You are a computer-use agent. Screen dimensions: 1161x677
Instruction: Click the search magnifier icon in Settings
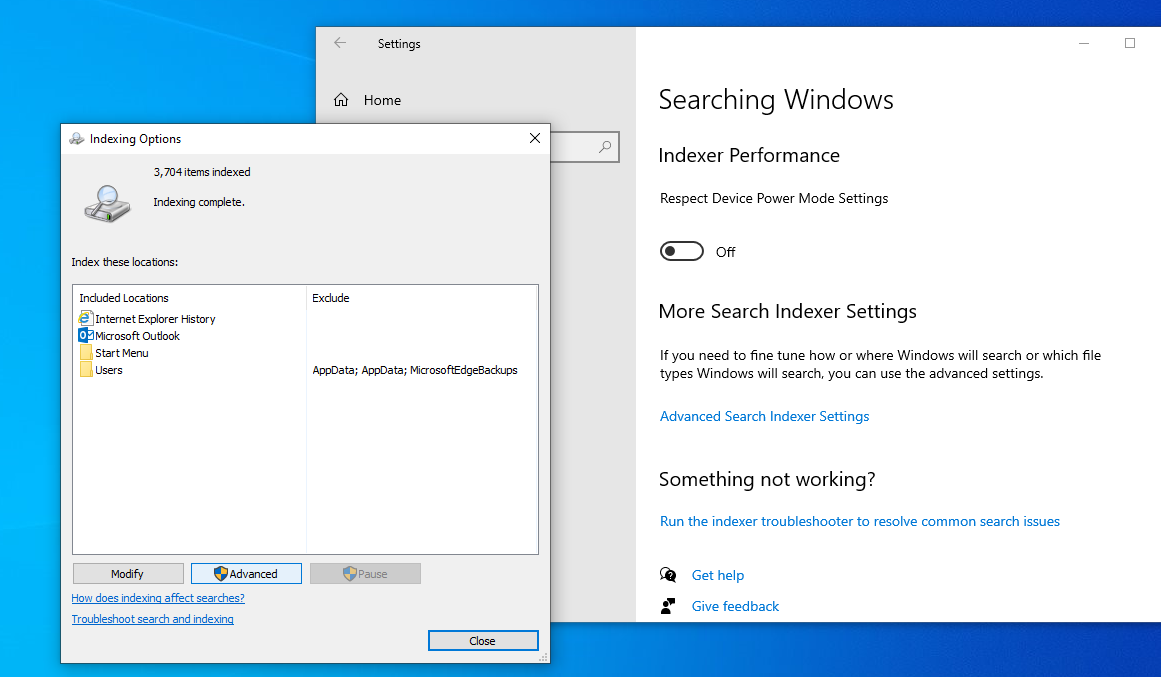pyautogui.click(x=605, y=147)
